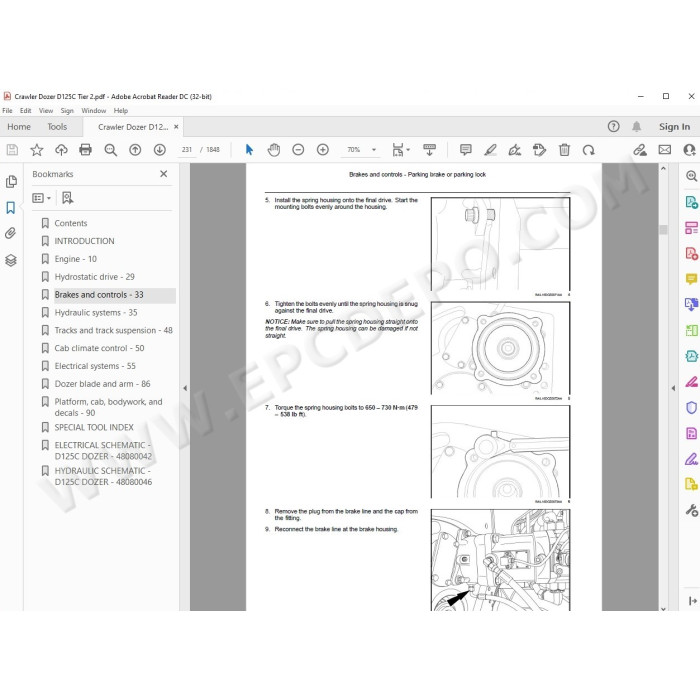The height and width of the screenshot is (700, 700).
Task: Collapse left navigation pane arrow
Action: [185, 388]
